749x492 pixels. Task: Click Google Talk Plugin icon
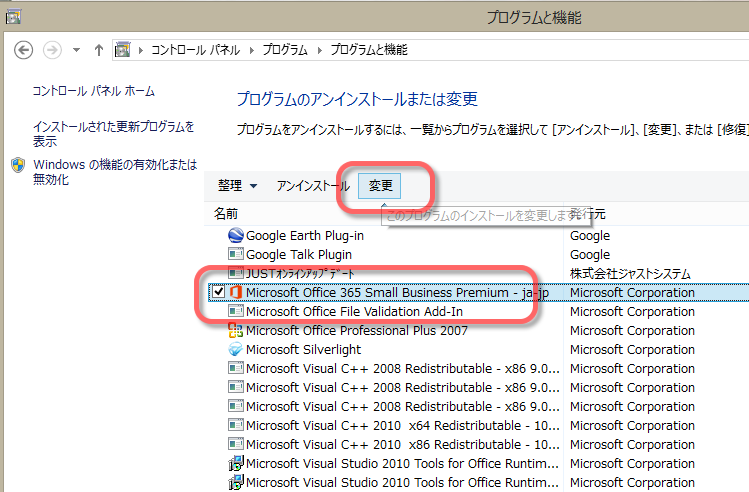tap(236, 254)
